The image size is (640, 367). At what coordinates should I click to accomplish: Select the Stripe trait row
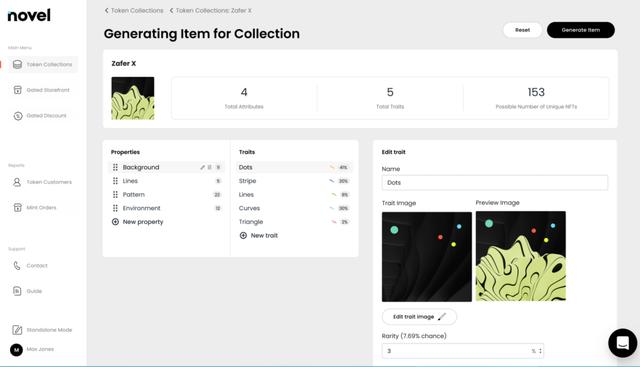(x=293, y=181)
